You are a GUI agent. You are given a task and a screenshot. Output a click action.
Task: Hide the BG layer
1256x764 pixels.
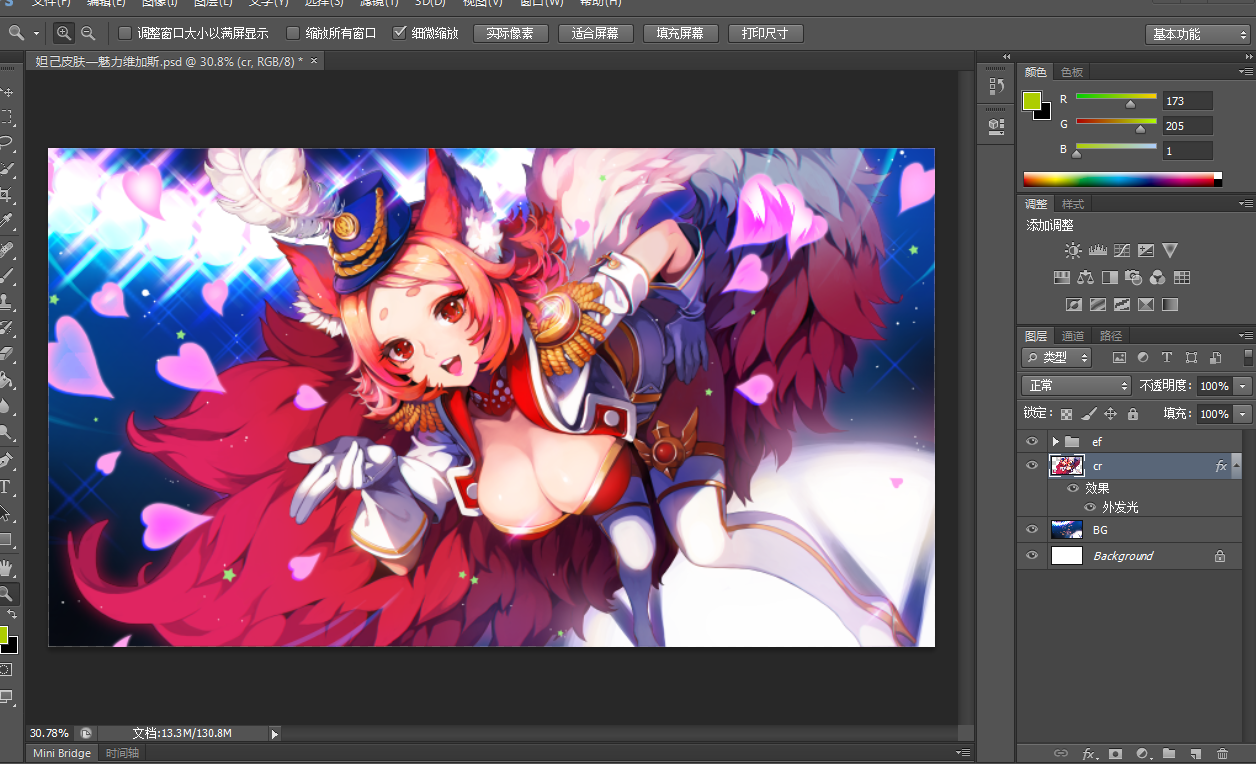(1032, 529)
